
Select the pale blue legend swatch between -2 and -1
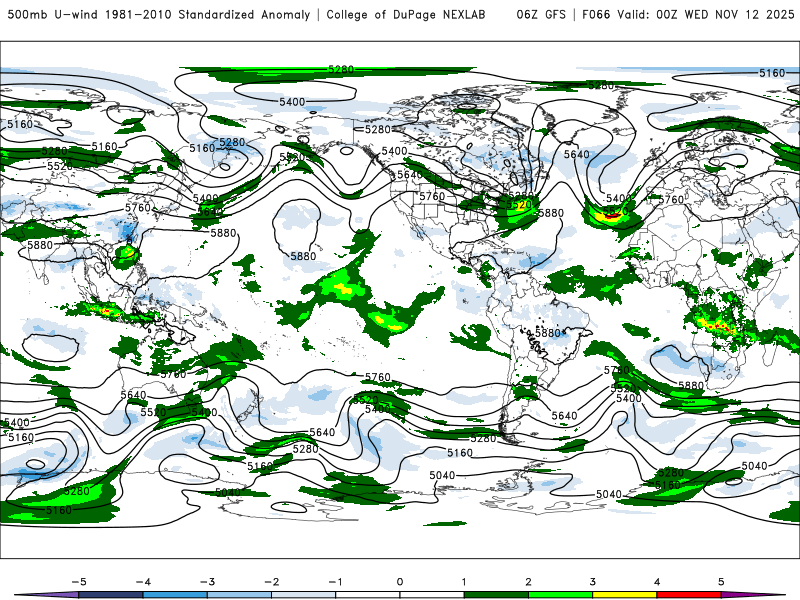pos(304,595)
